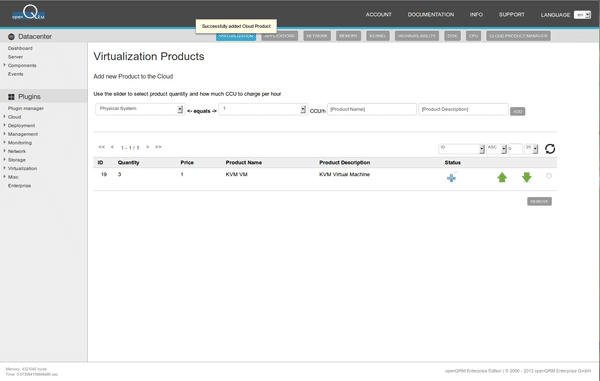
Task: Move KVM VM product up with green arrow
Action: [502, 177]
